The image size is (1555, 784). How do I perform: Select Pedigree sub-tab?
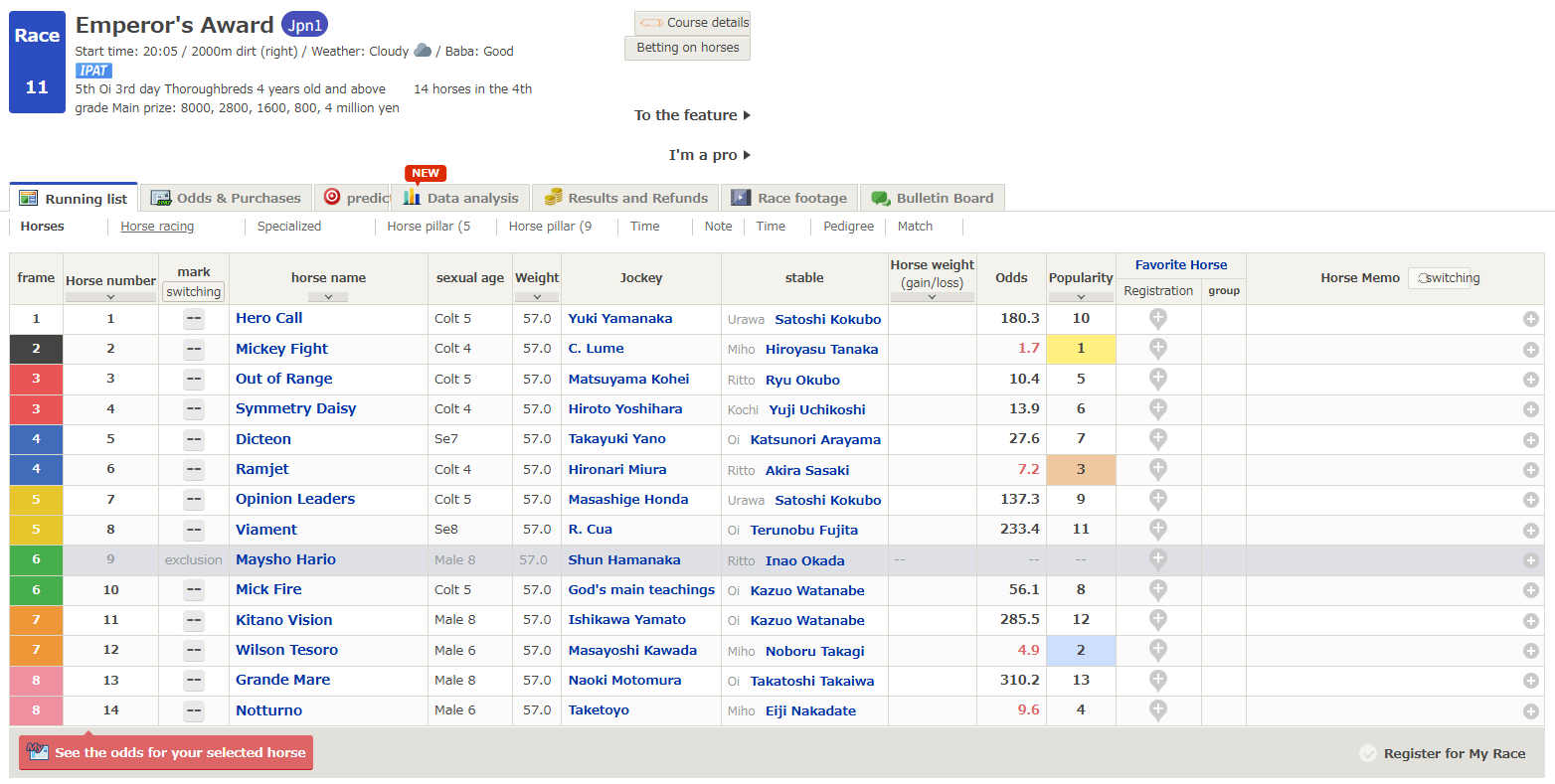(848, 227)
